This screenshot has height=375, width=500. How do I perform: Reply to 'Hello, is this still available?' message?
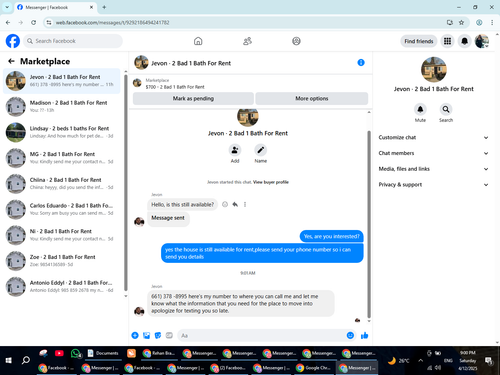pyautogui.click(x=235, y=204)
